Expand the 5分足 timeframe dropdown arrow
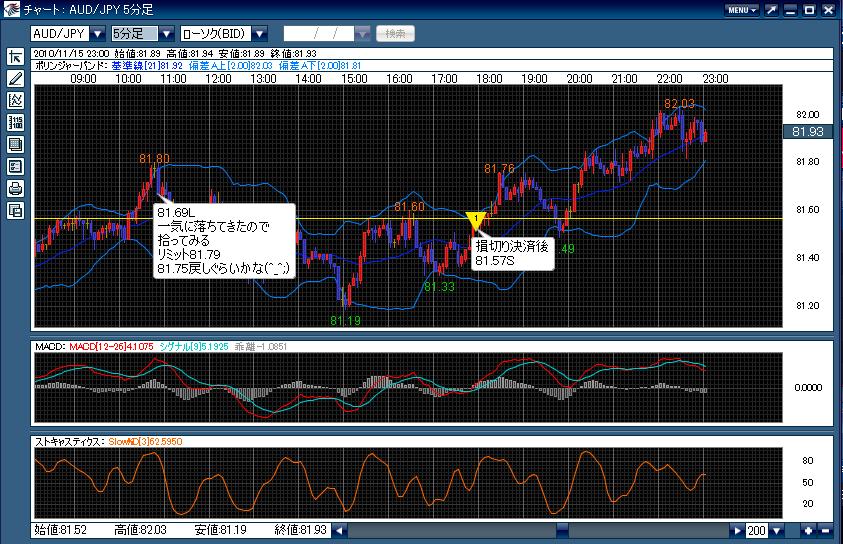Screen dimensions: 843x544 click(166, 34)
